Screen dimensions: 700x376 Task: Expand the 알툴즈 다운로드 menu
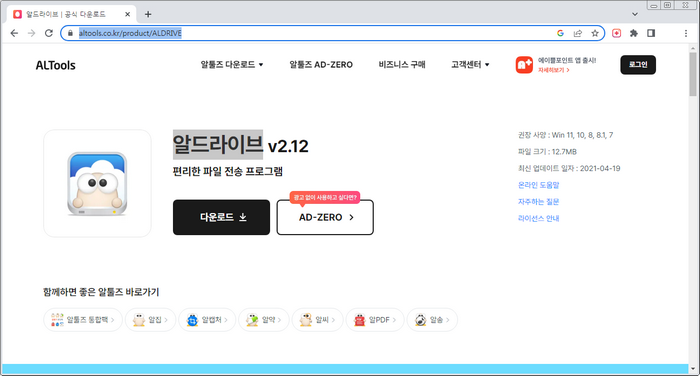coord(232,65)
